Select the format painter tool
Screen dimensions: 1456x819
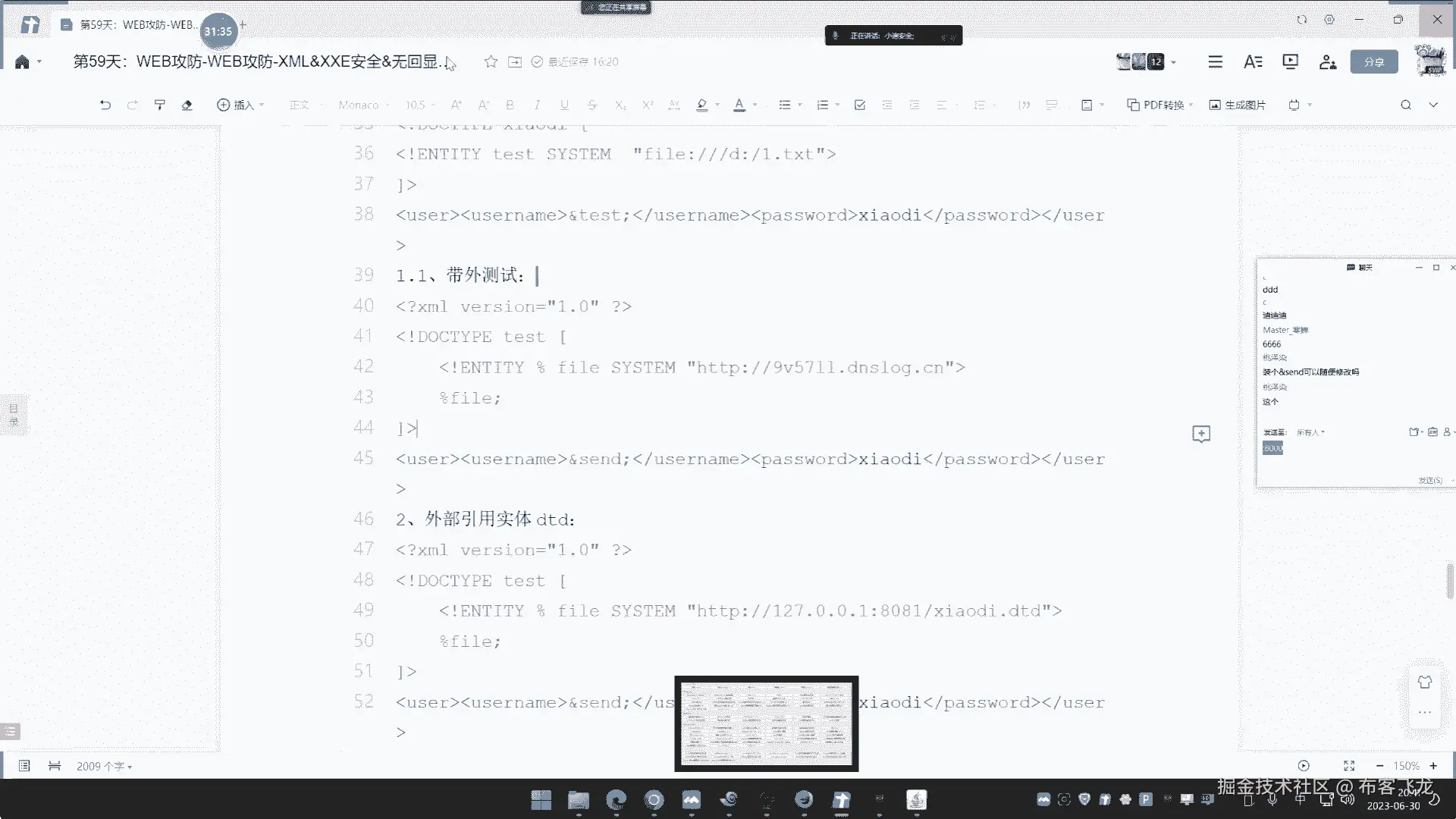[159, 105]
